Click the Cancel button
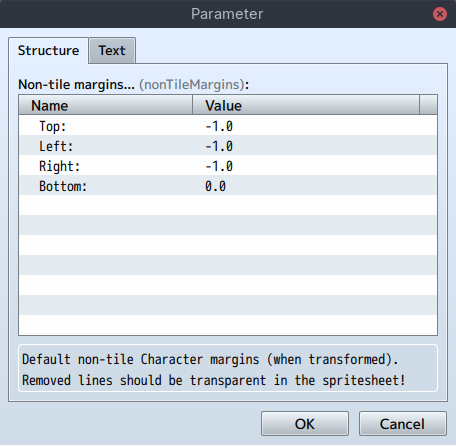The width and height of the screenshot is (456, 446). [402, 424]
